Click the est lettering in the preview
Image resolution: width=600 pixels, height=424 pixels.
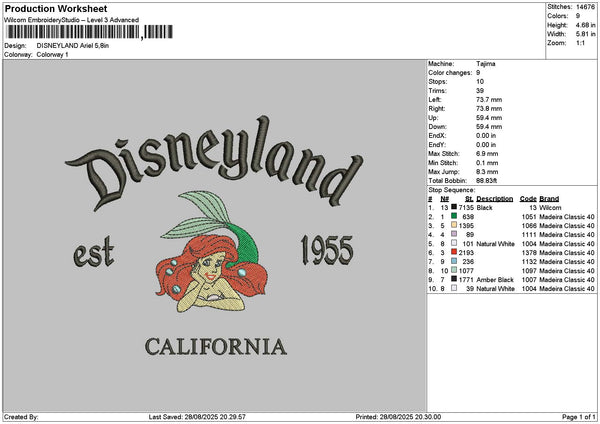point(94,253)
